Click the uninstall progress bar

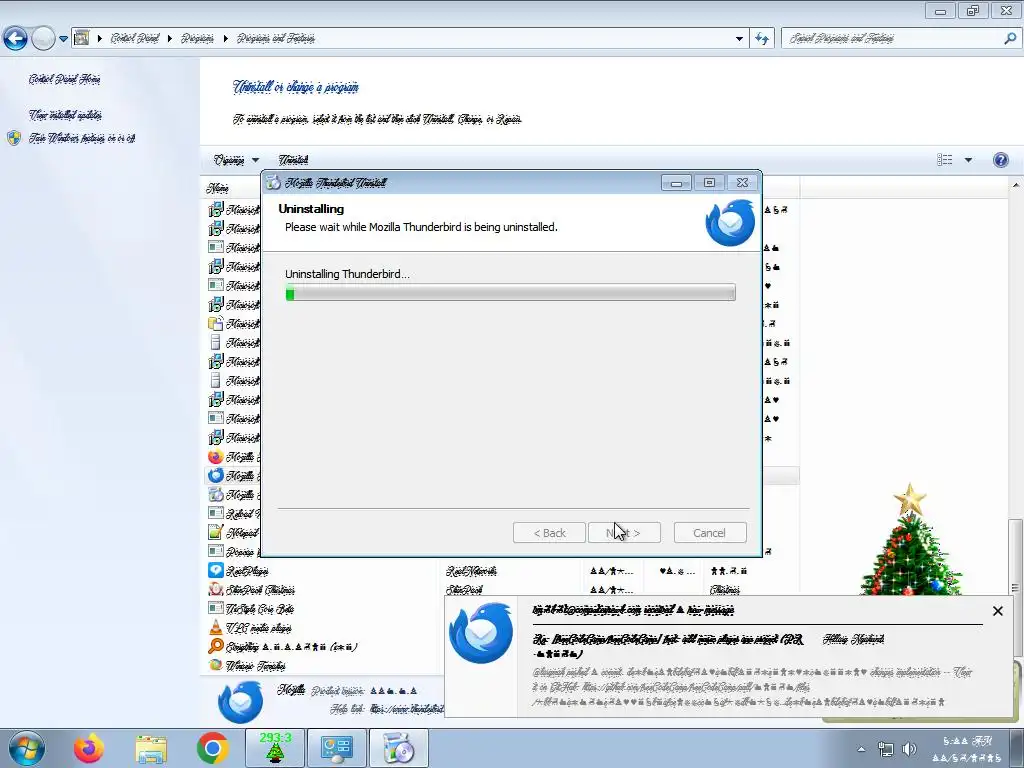510,293
